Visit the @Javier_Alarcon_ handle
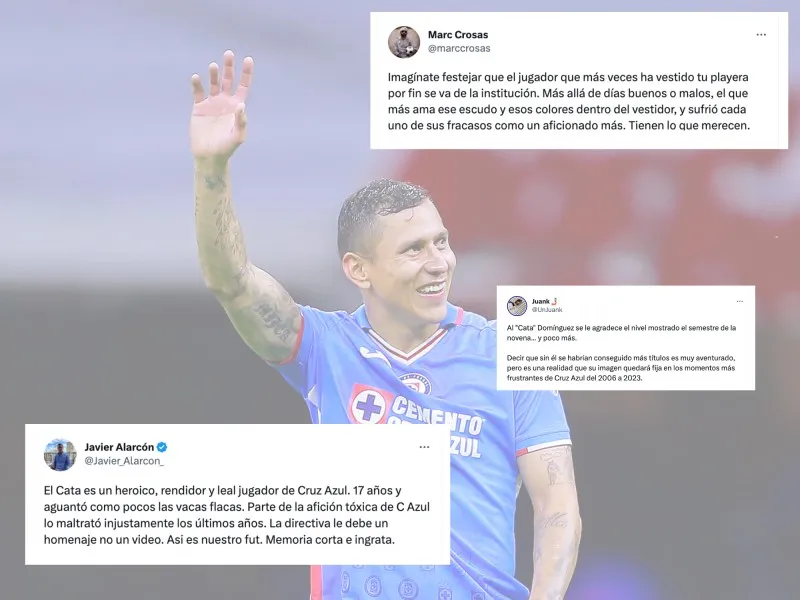The width and height of the screenshot is (800, 600). tap(124, 461)
